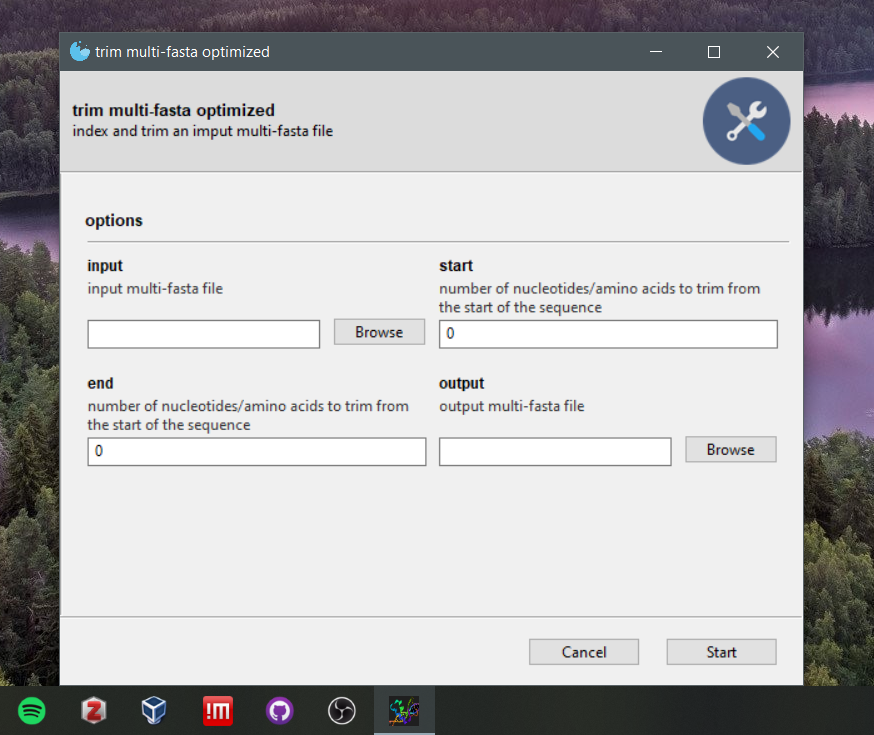Click the input file path text field
The height and width of the screenshot is (735, 874).
coord(204,334)
